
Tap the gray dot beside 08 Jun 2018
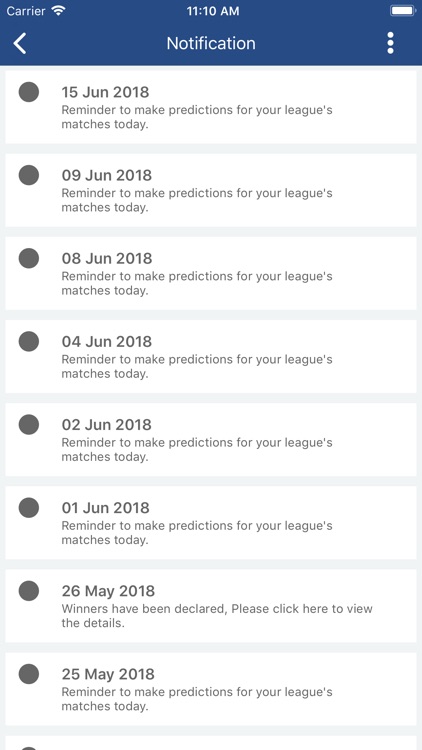(x=29, y=258)
